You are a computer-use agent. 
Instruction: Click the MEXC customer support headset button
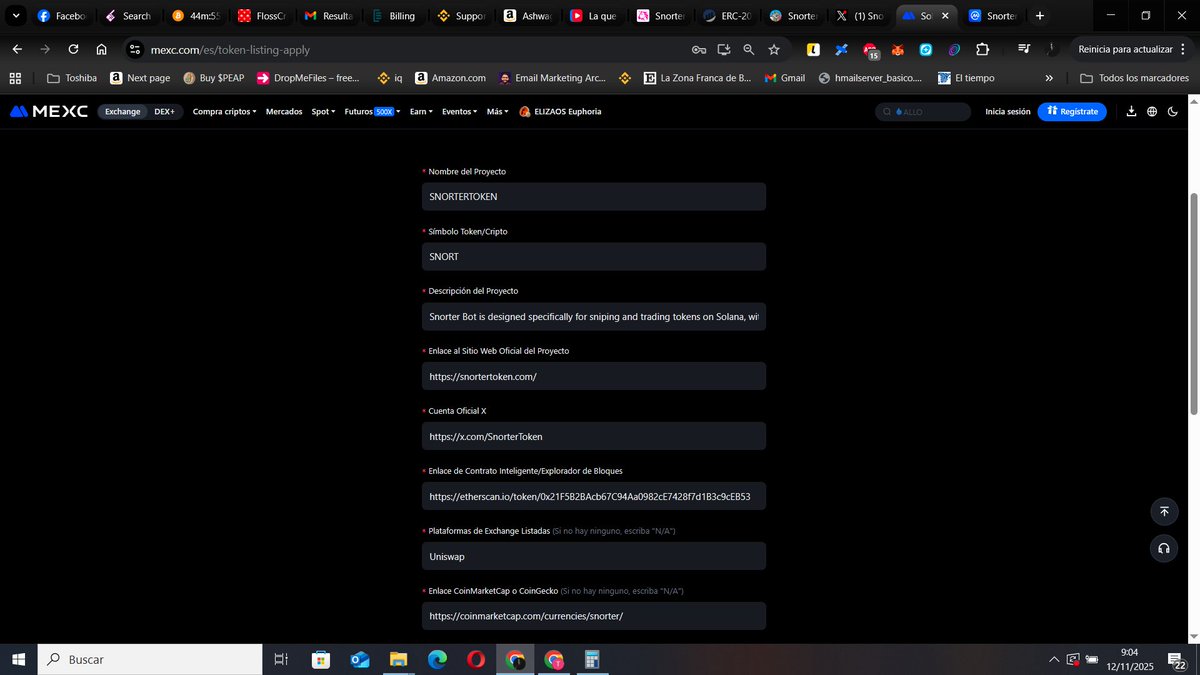tap(1164, 548)
